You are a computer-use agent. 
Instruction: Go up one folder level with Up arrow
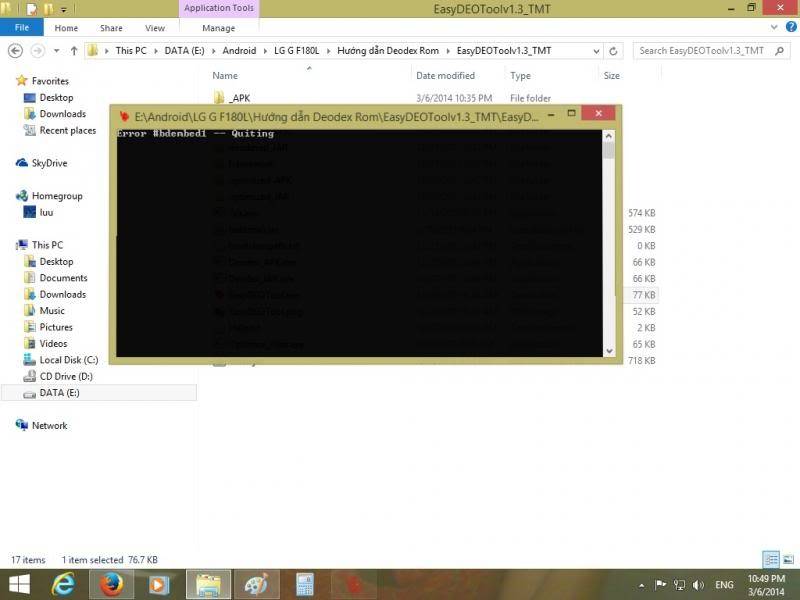pos(74,51)
